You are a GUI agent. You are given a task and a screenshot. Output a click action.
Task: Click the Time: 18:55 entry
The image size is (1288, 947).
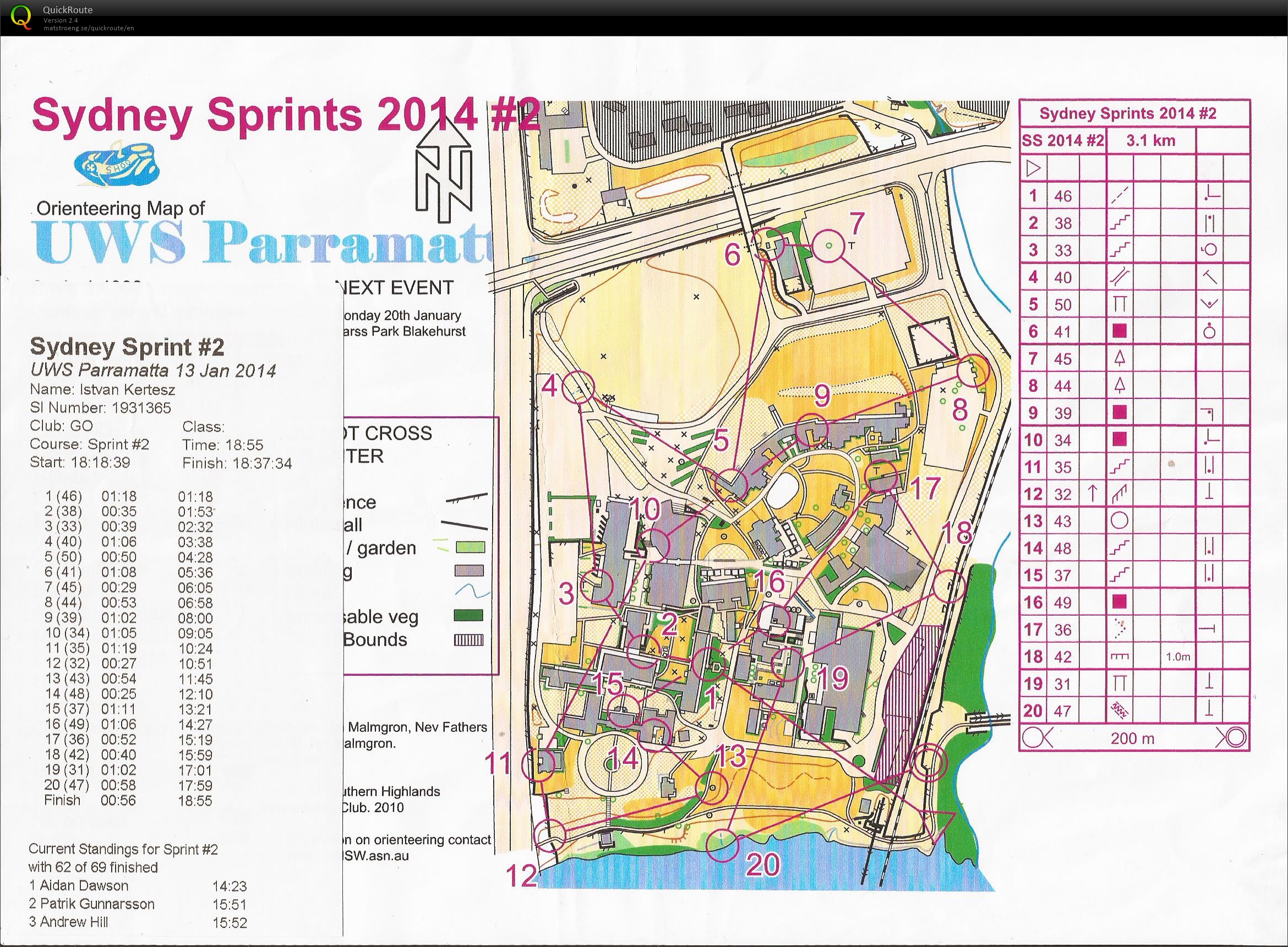click(222, 444)
